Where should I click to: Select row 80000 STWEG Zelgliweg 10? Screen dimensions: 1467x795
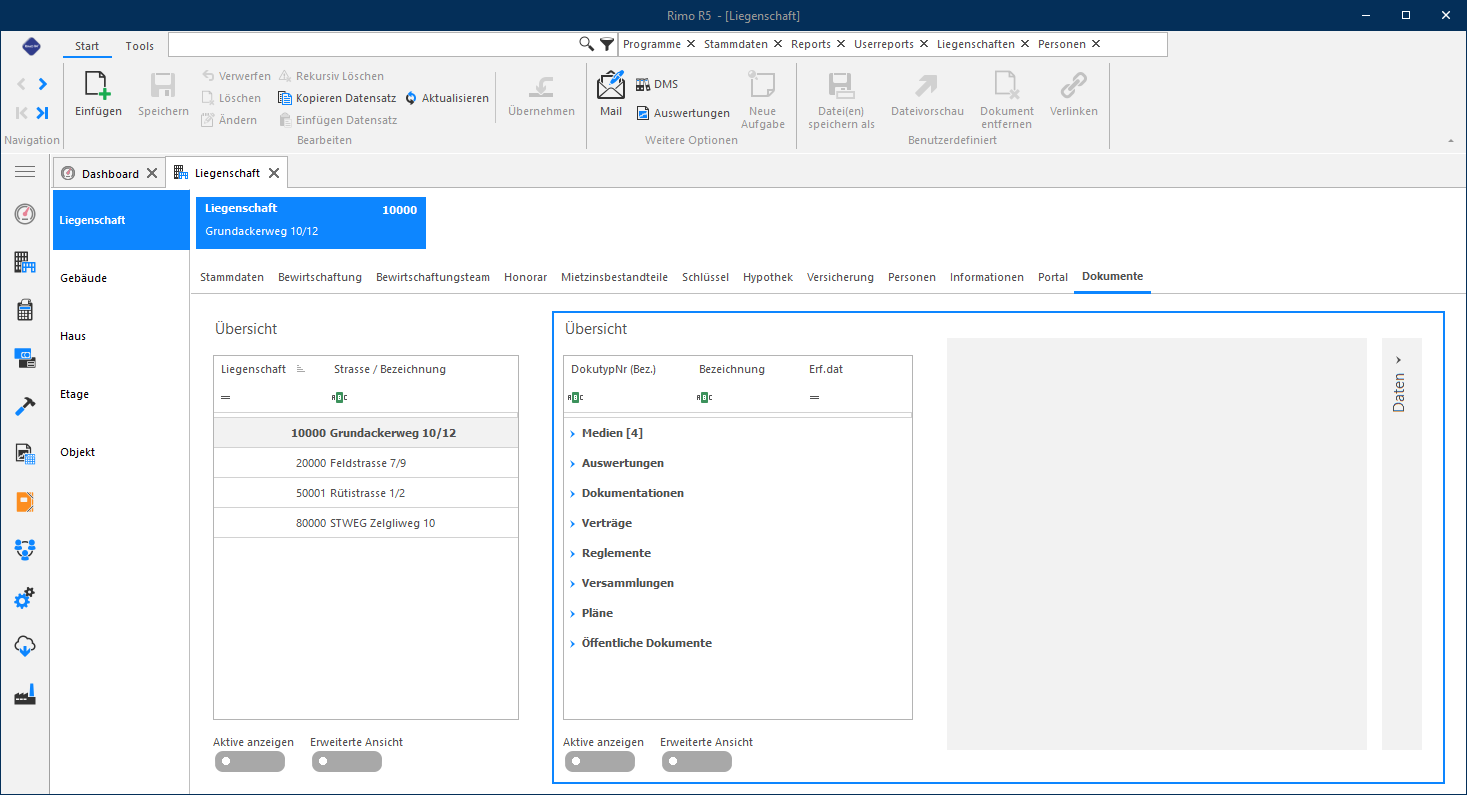pos(366,523)
